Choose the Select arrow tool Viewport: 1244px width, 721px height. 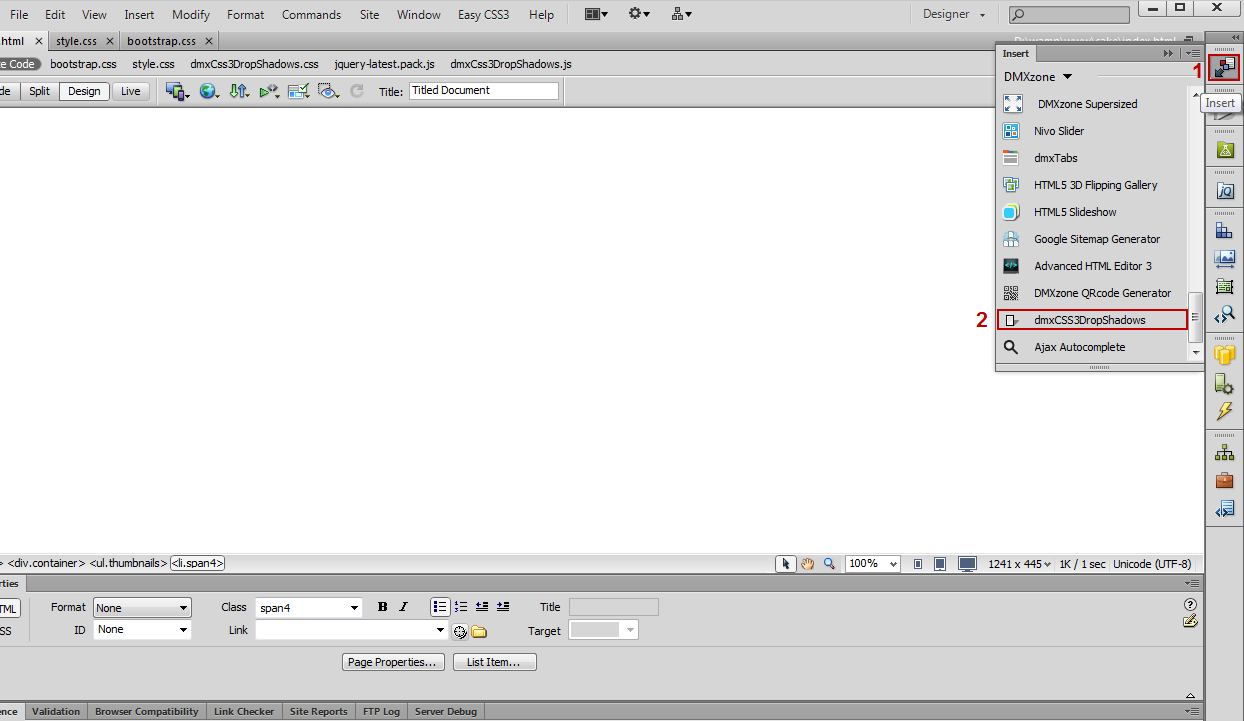[x=786, y=564]
